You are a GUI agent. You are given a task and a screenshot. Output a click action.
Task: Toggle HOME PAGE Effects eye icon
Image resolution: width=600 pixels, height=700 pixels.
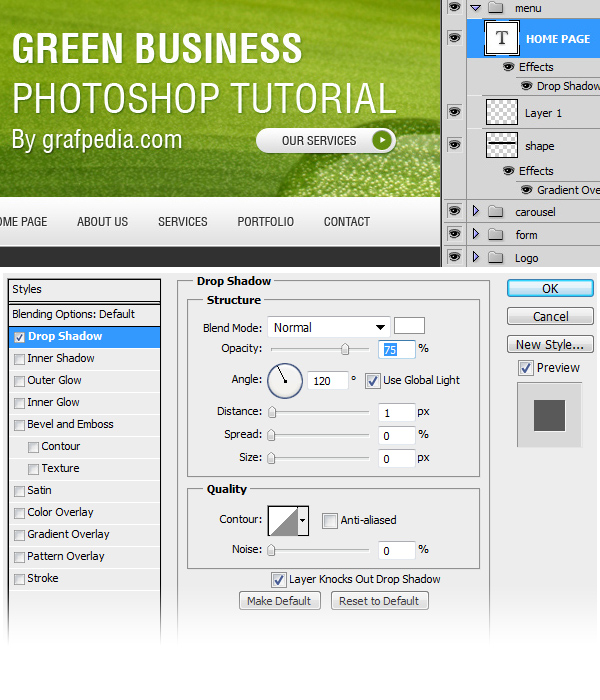tap(508, 67)
